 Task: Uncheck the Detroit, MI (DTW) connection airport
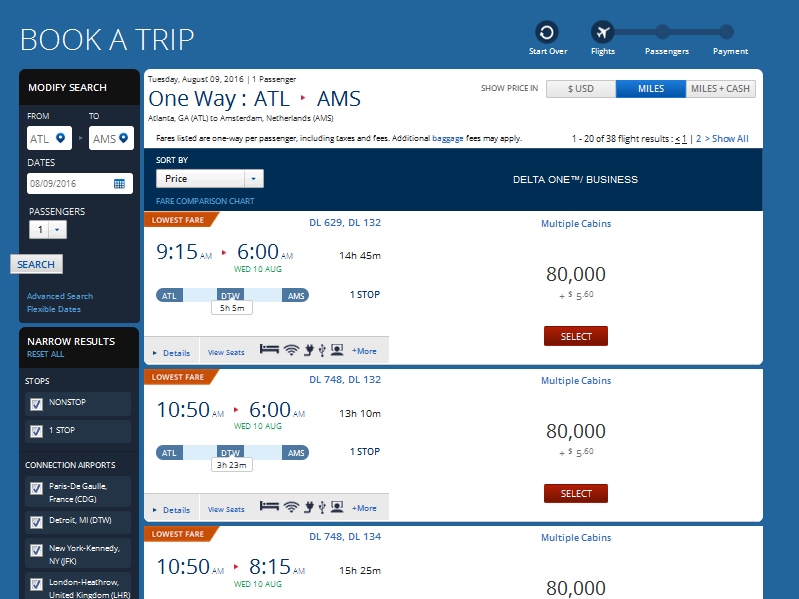coord(37,521)
